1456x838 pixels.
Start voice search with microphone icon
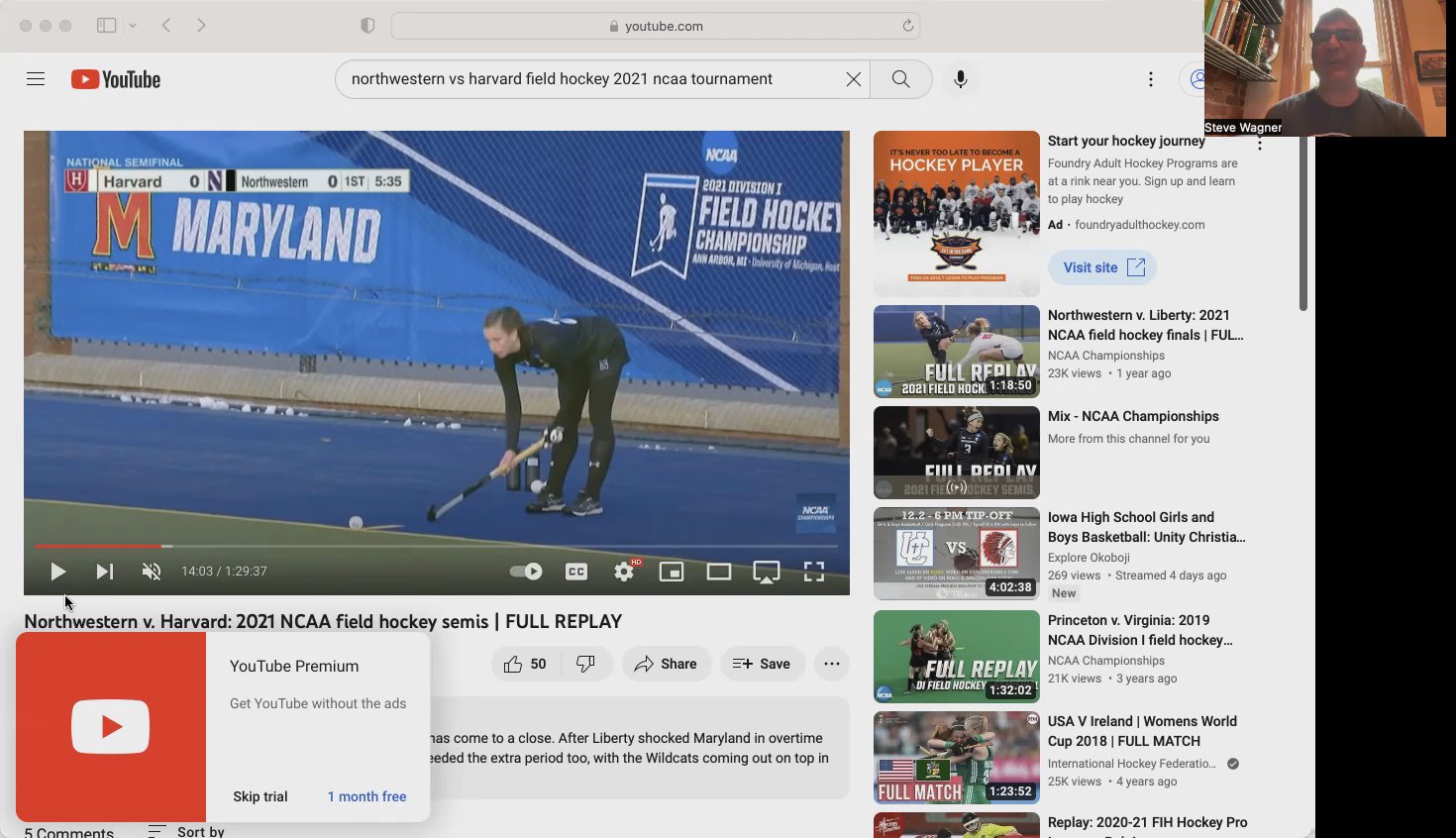point(960,79)
